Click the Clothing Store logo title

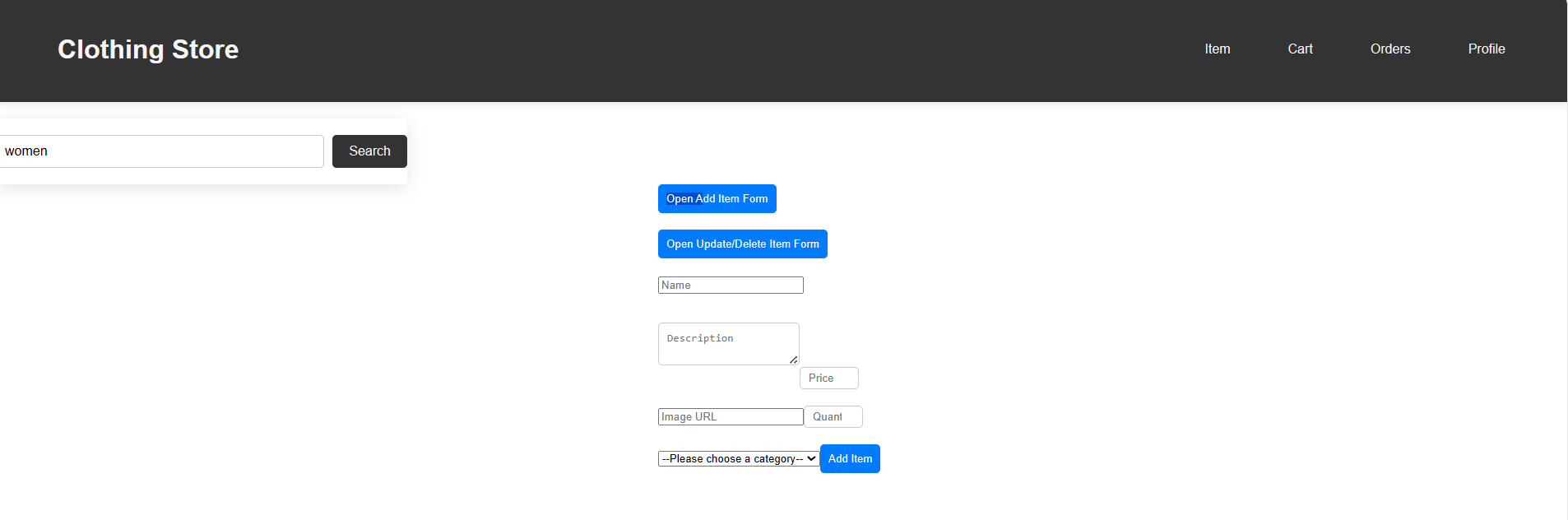[x=148, y=49]
